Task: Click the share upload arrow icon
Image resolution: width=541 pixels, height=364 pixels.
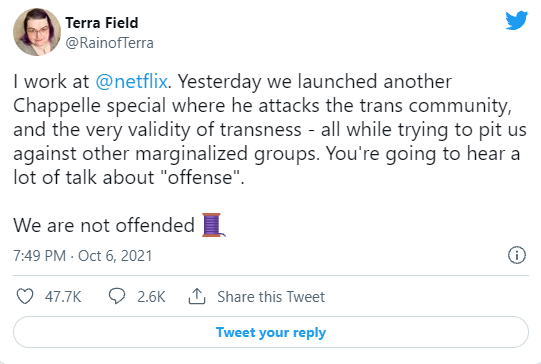Action: coord(197,296)
